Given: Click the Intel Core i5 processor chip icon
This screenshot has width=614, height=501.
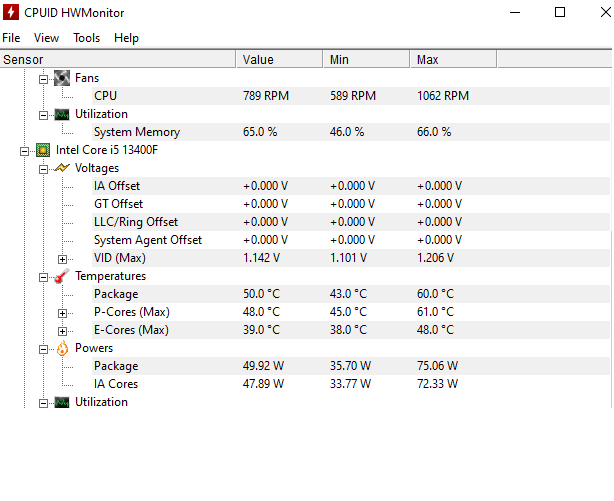Looking at the screenshot, I should (43, 150).
